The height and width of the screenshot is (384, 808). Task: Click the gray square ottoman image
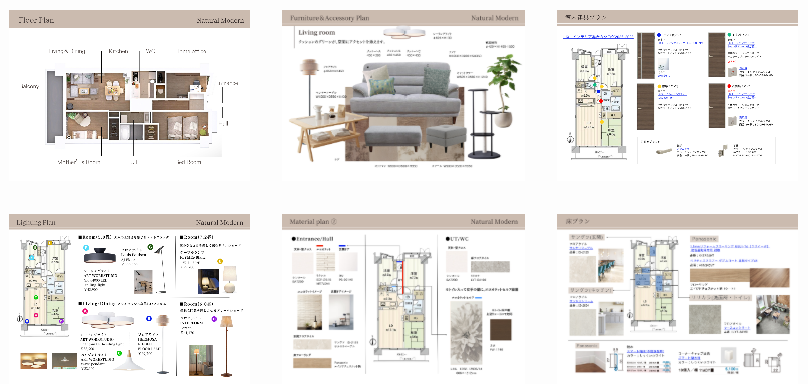point(446,137)
